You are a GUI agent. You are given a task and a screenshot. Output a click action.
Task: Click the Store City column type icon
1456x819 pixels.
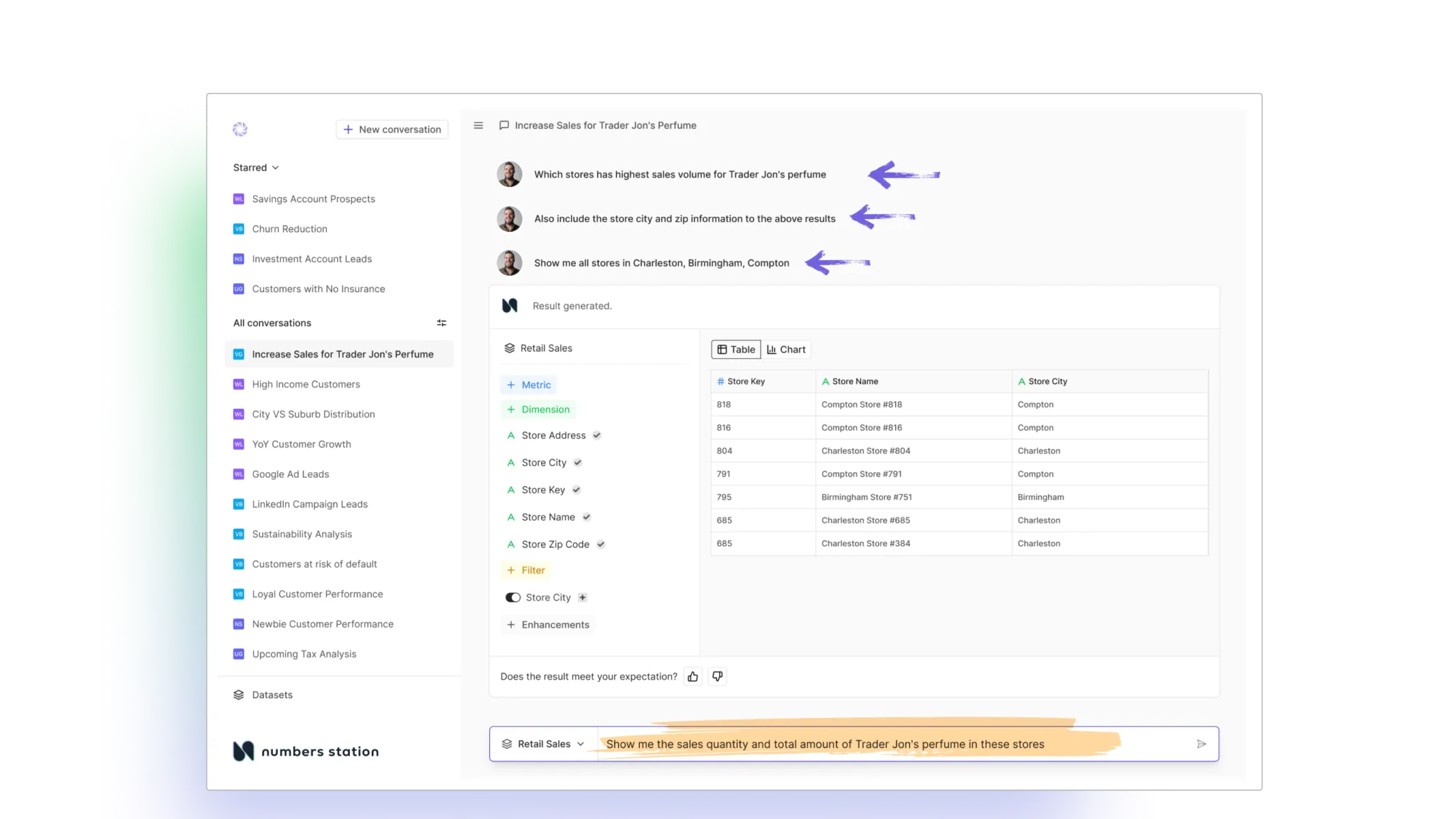click(1022, 381)
